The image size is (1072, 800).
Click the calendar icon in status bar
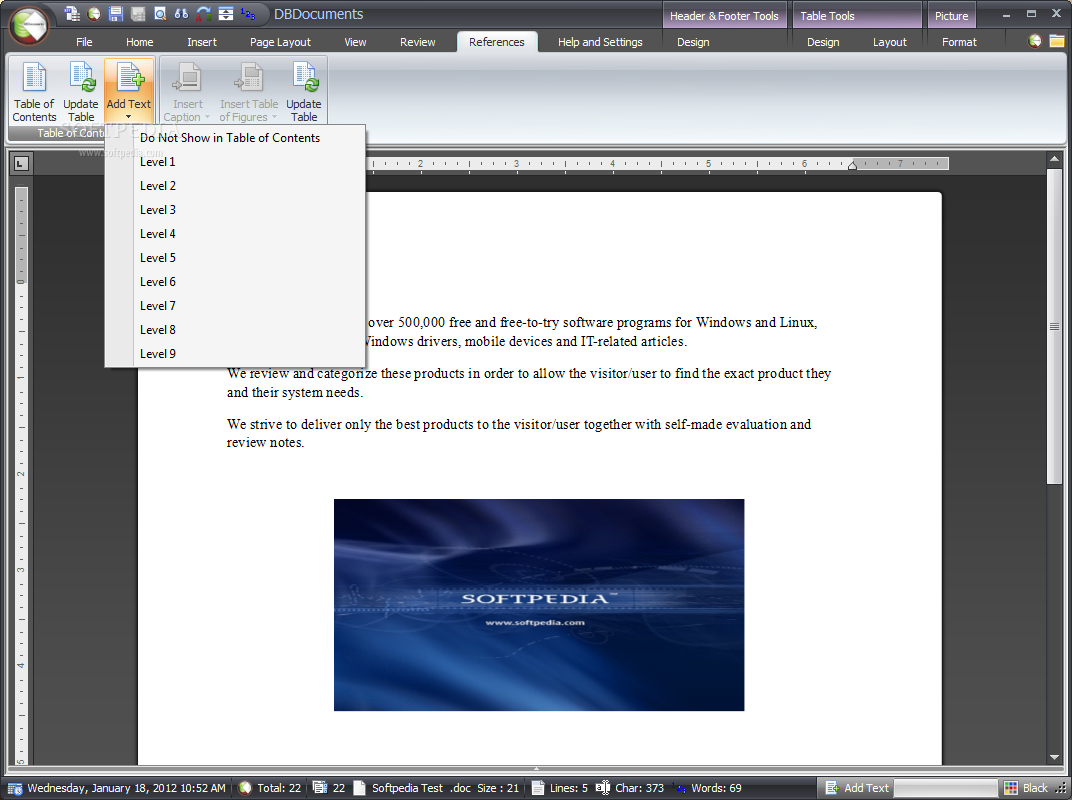coord(15,788)
